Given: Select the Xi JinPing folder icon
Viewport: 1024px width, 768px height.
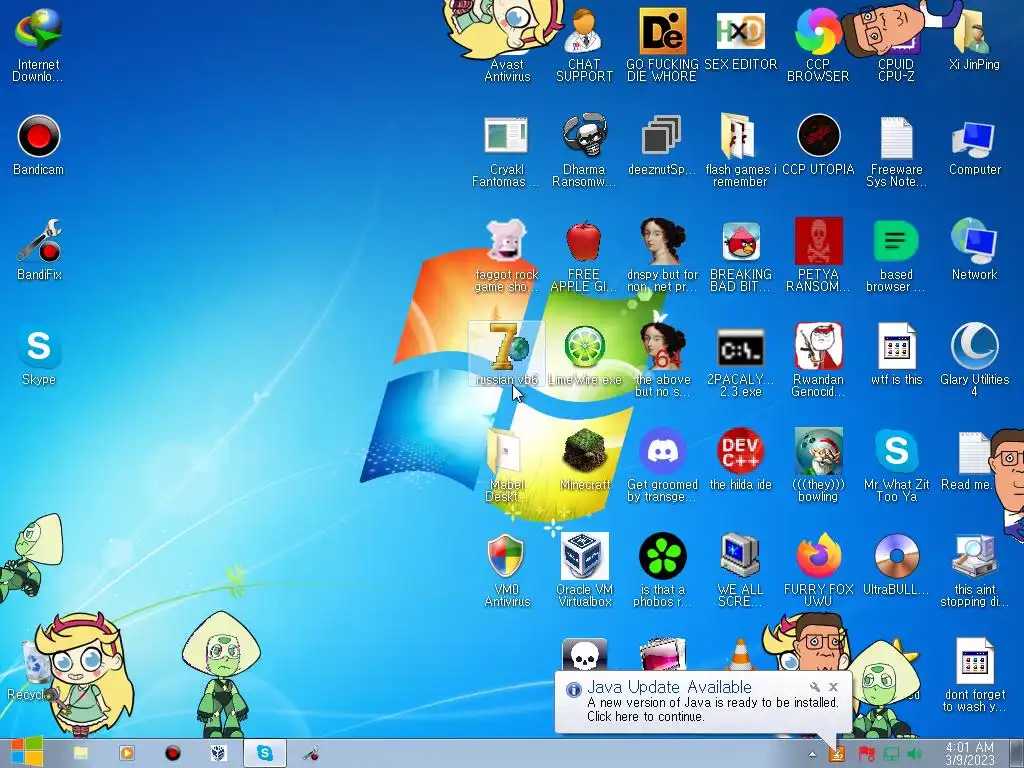Looking at the screenshot, I should coord(974,40).
